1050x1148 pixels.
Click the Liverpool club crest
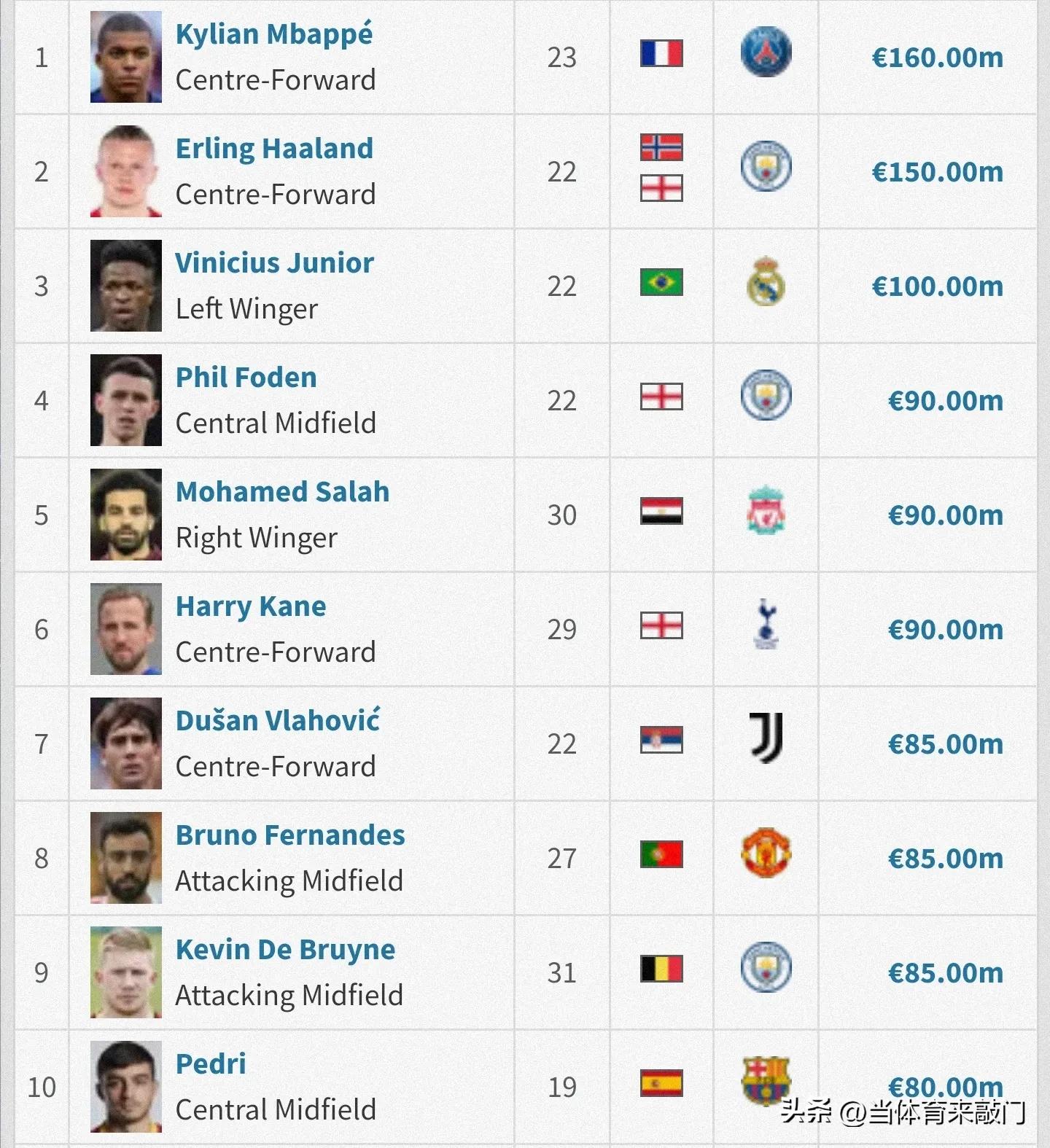click(x=766, y=511)
